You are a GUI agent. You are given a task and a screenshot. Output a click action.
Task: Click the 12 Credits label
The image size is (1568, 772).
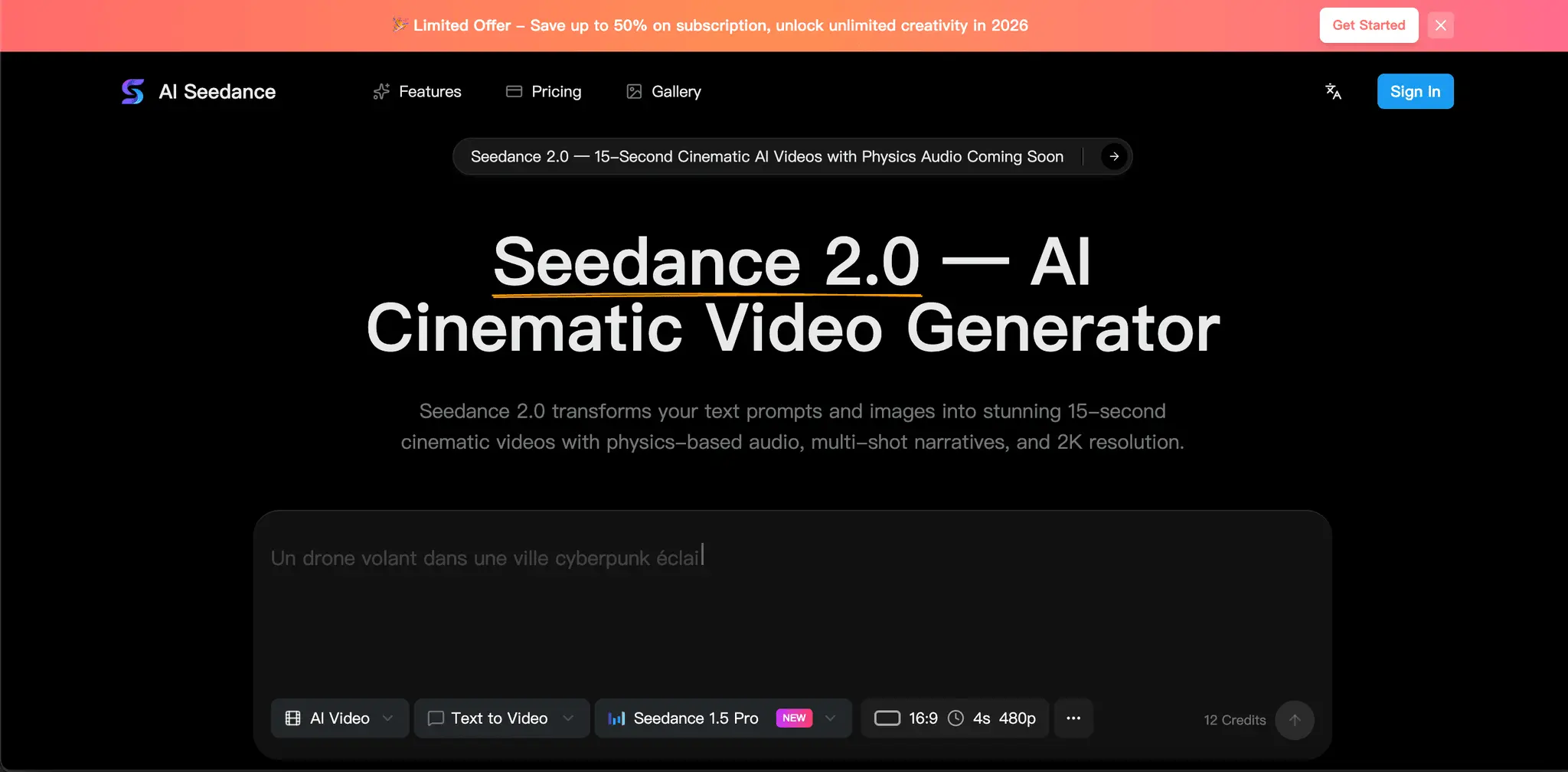pyautogui.click(x=1235, y=720)
